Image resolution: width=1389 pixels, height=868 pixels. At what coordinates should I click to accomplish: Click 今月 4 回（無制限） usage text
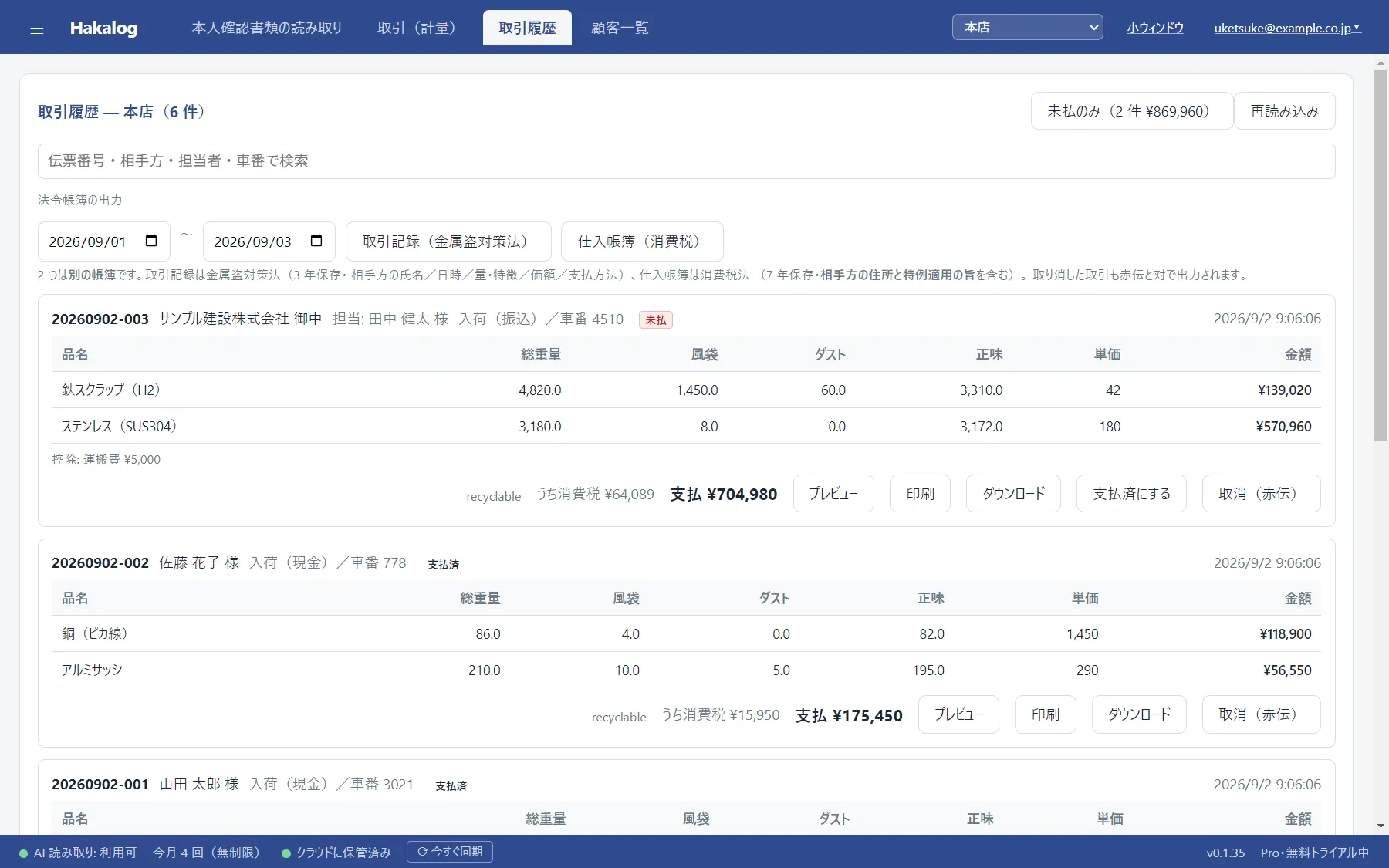tap(209, 853)
